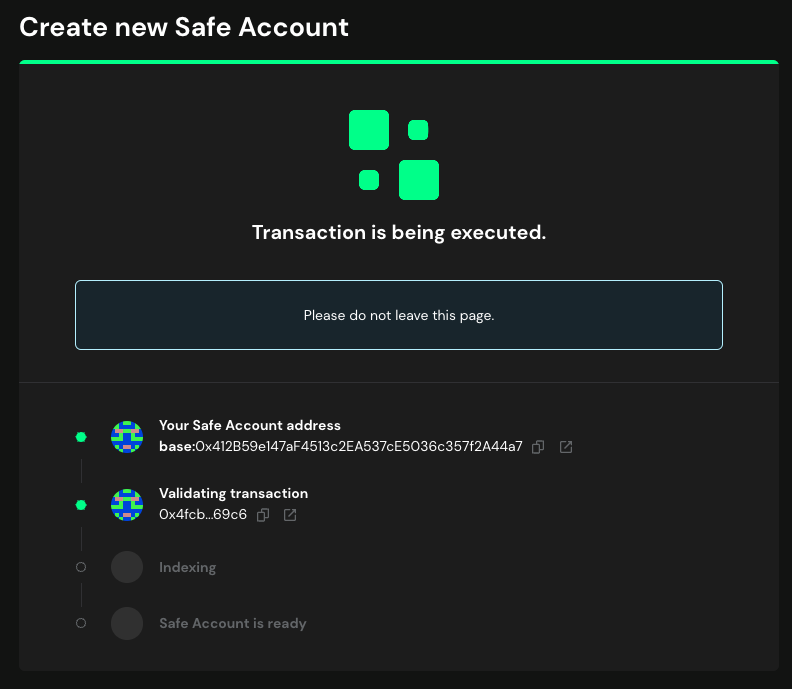The image size is (792, 689).
Task: Click the animated green Safe loading logo
Action: click(394, 155)
